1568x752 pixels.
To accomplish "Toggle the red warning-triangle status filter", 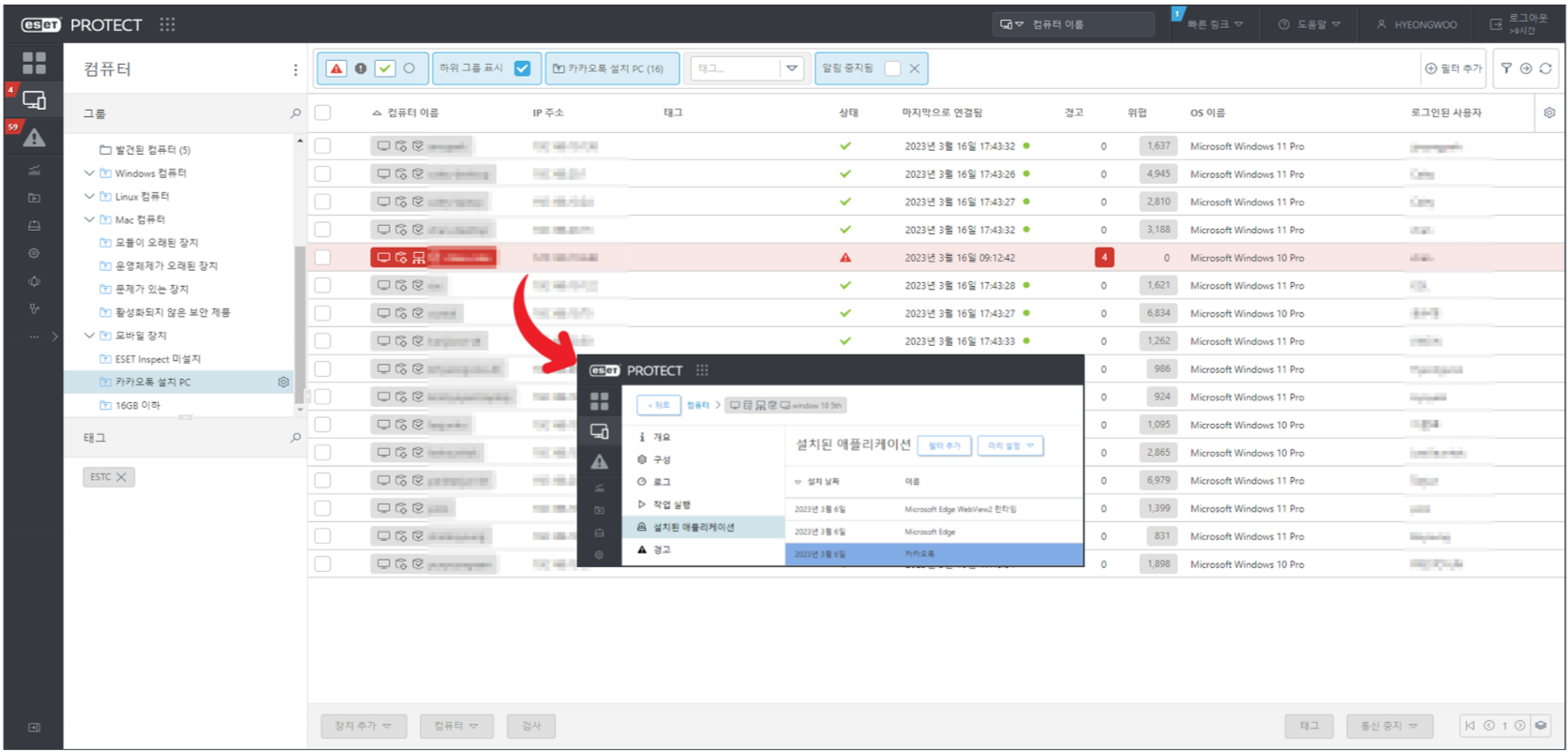I will pyautogui.click(x=336, y=68).
